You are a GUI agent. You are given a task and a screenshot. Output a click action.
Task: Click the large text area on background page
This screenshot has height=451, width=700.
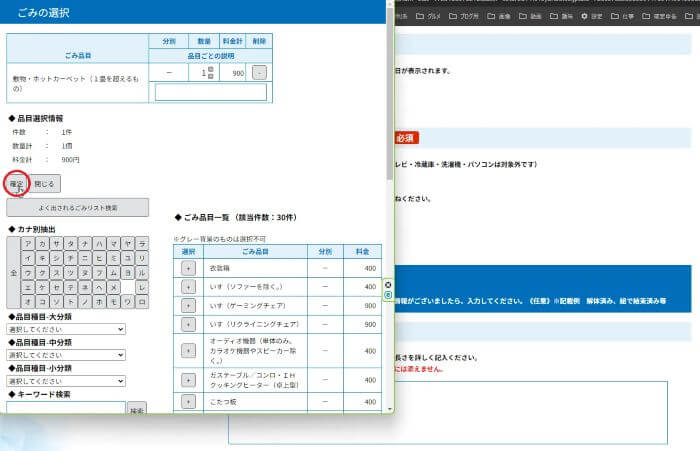[x=448, y=413]
